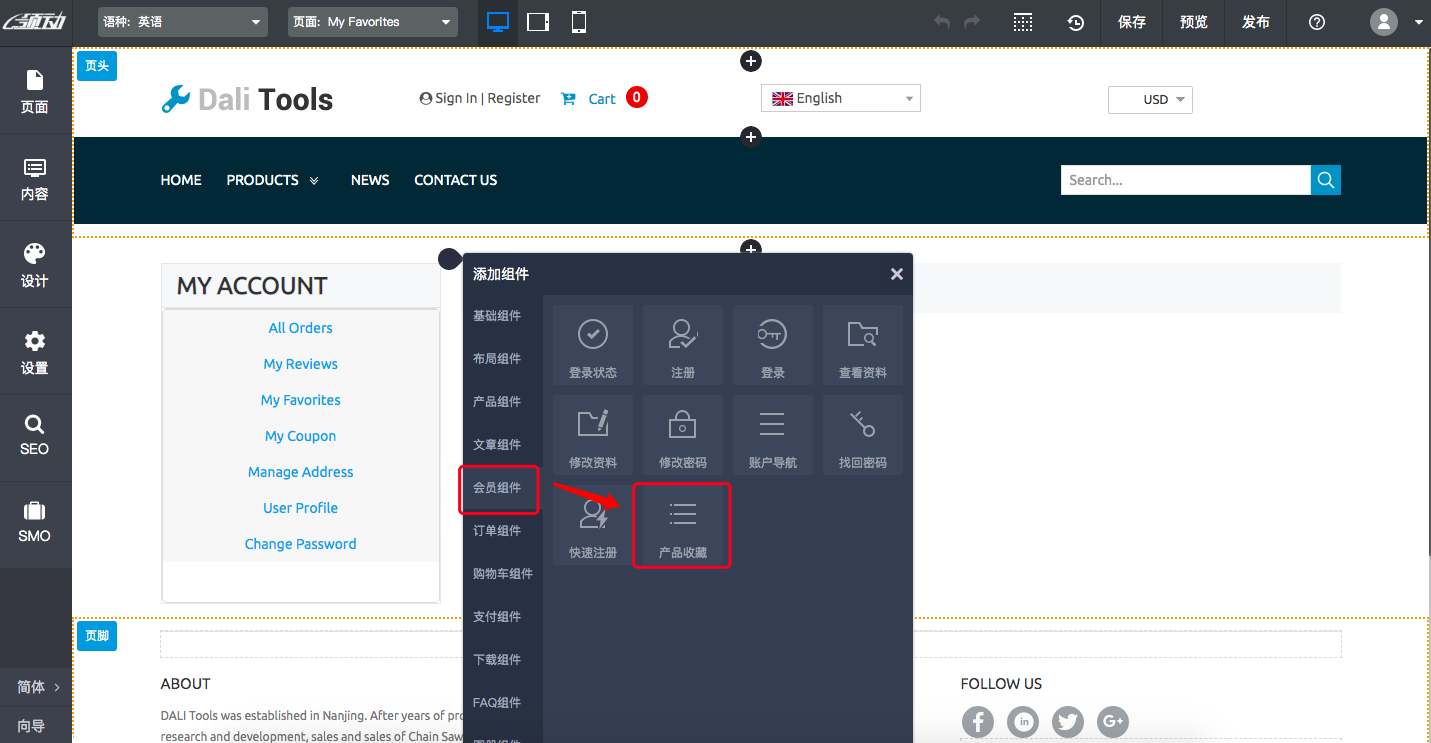Pick the 快速注册 component
The width and height of the screenshot is (1431, 743).
click(x=592, y=526)
